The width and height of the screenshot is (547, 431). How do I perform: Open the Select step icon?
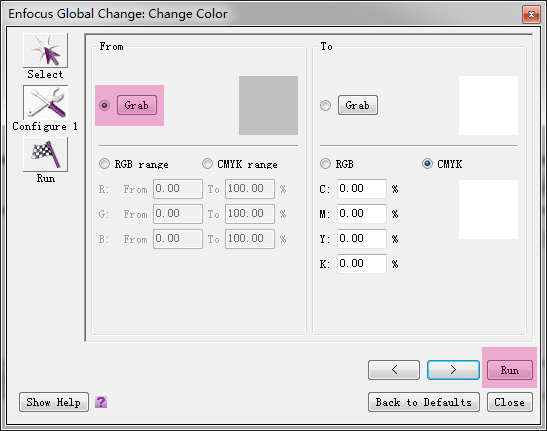pyautogui.click(x=45, y=51)
